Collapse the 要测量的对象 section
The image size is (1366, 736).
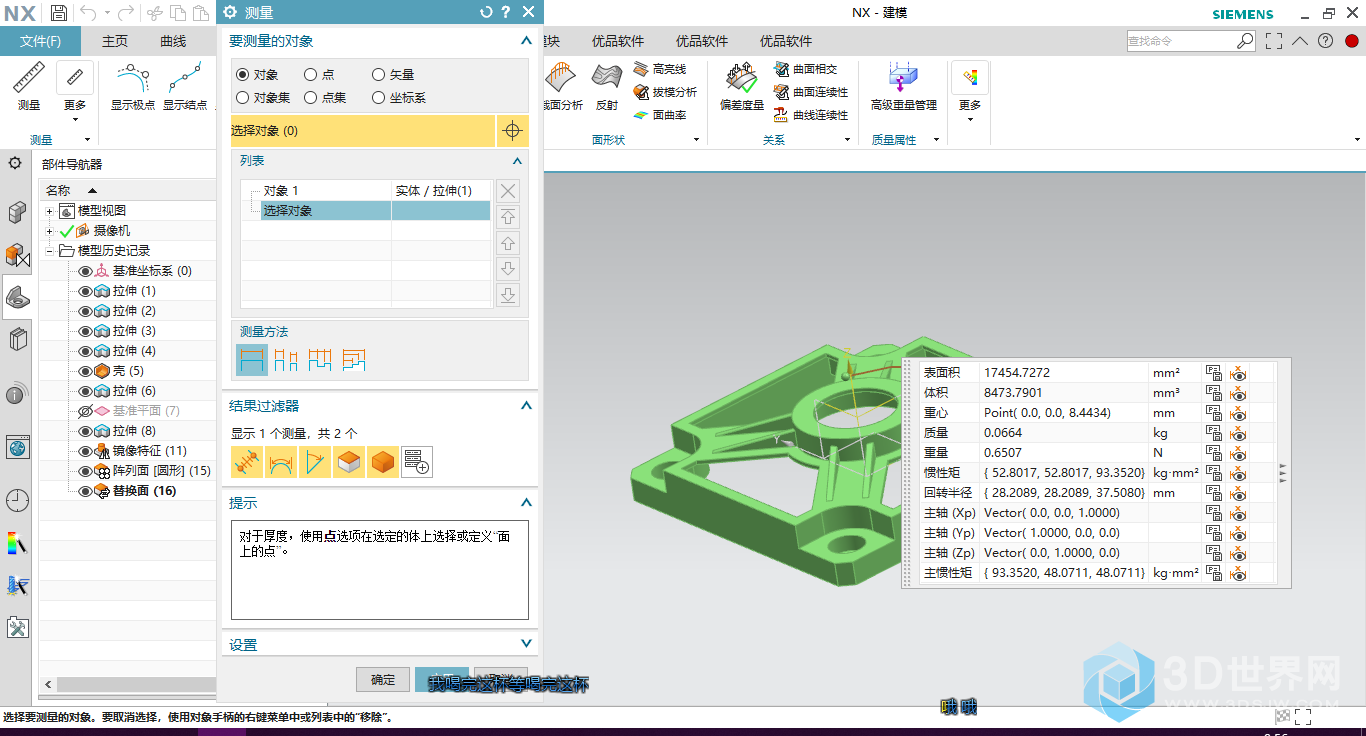point(526,41)
